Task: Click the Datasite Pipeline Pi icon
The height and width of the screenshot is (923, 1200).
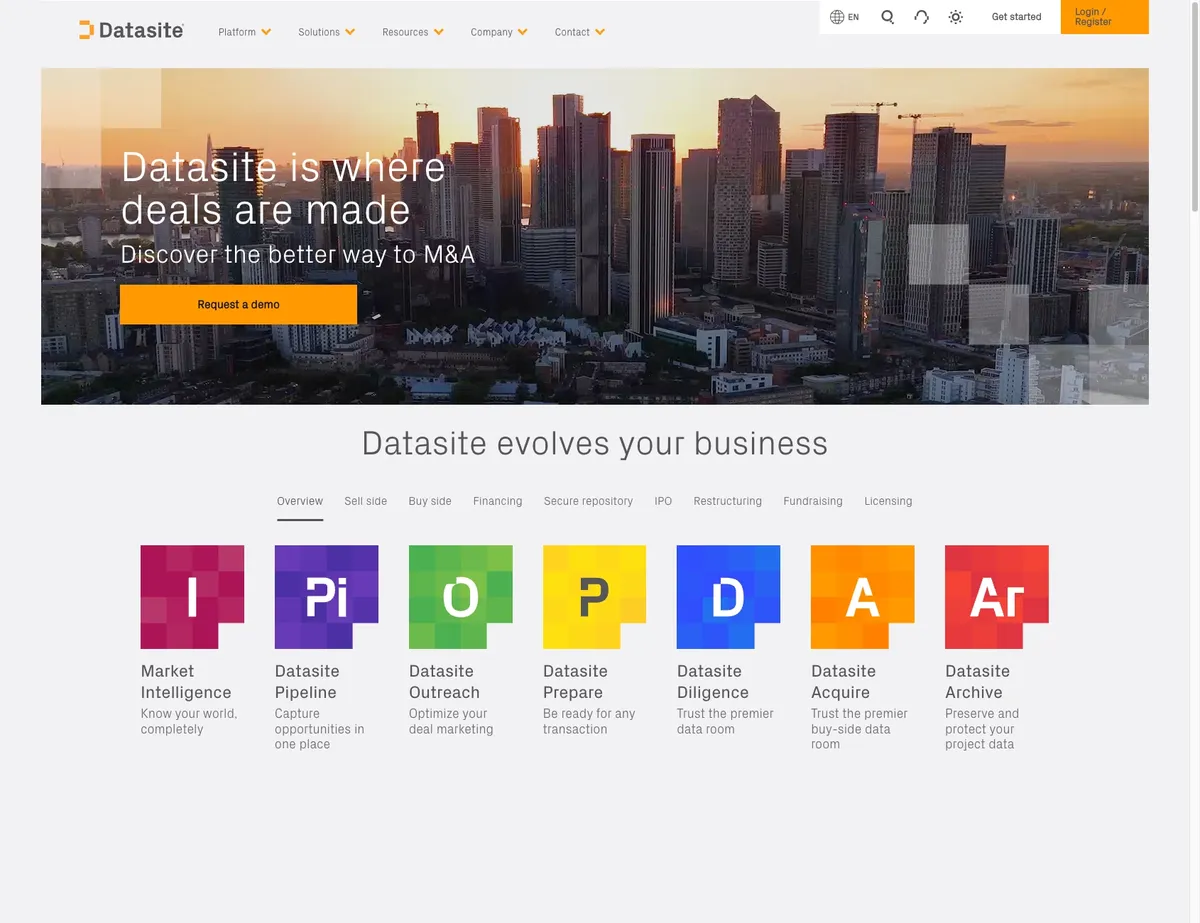Action: click(326, 597)
